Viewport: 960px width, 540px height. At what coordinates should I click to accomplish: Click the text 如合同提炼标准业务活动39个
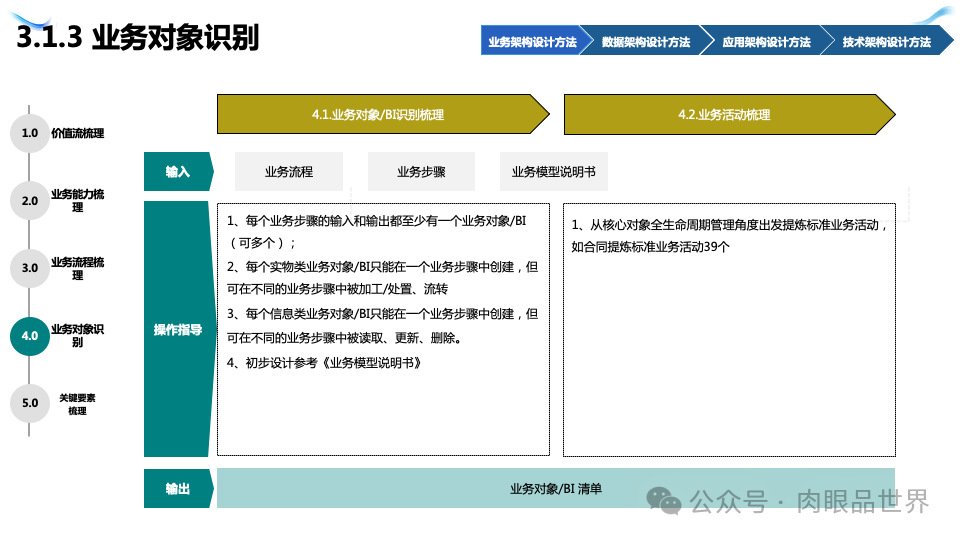pyautogui.click(x=650, y=247)
